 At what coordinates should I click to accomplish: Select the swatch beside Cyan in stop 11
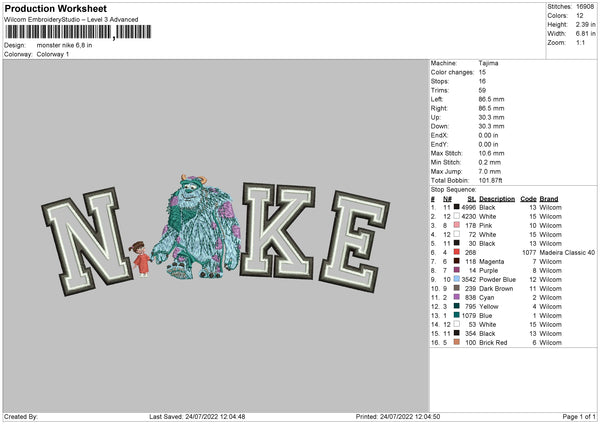coord(457,297)
